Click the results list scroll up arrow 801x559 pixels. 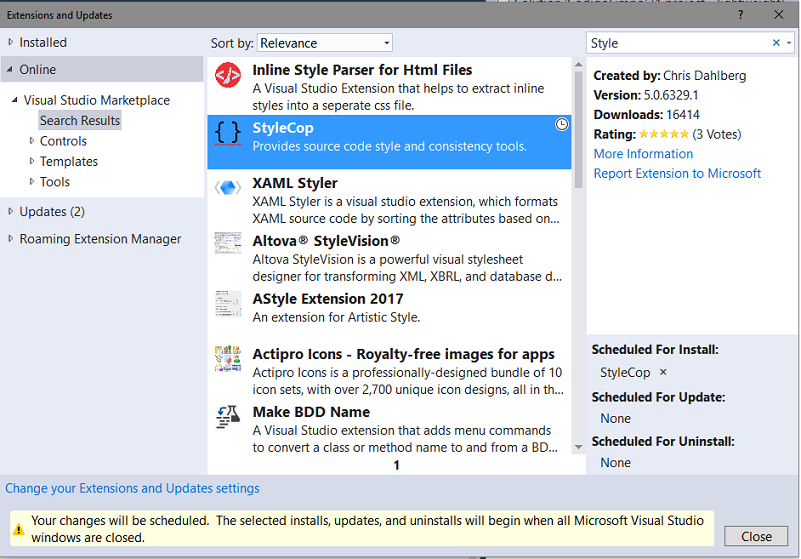tap(578, 64)
